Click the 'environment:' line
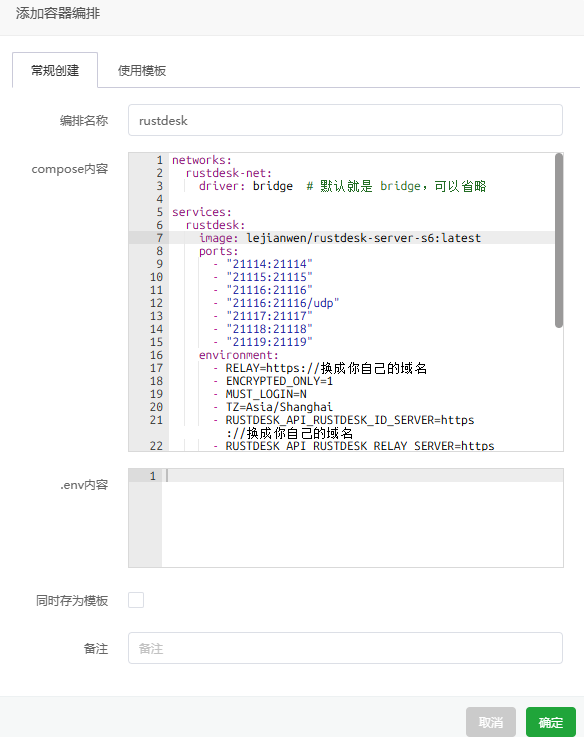 pos(239,355)
